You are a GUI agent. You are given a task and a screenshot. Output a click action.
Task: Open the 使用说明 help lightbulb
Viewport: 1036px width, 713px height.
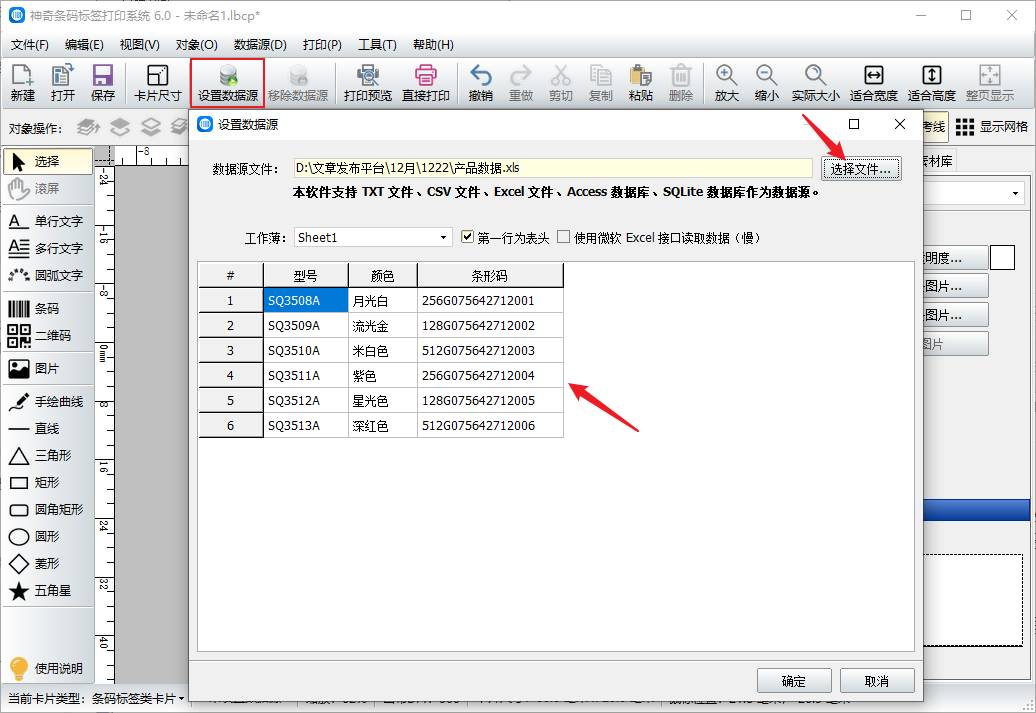pyautogui.click(x=46, y=669)
